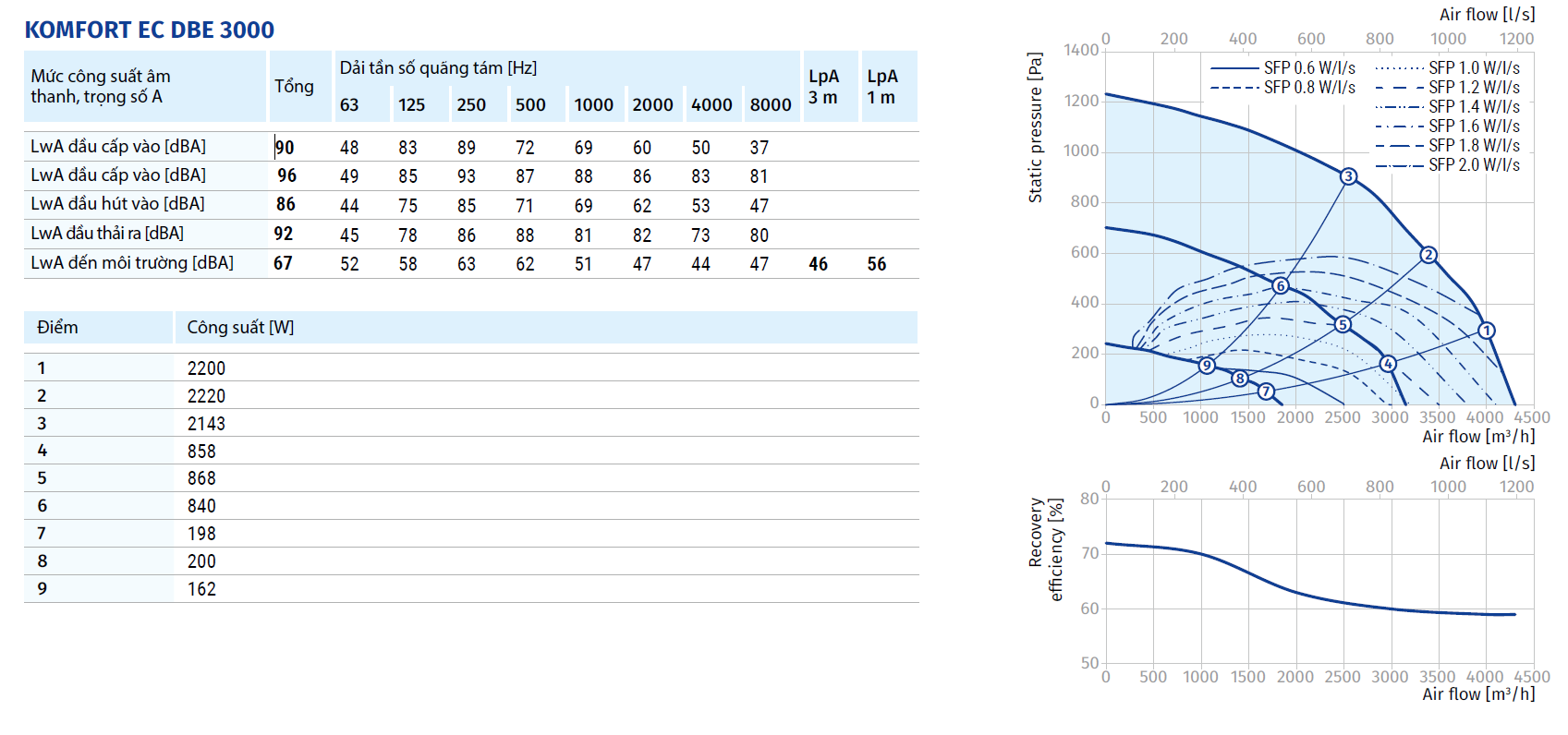Click the 125 Hz column header

[x=411, y=105]
